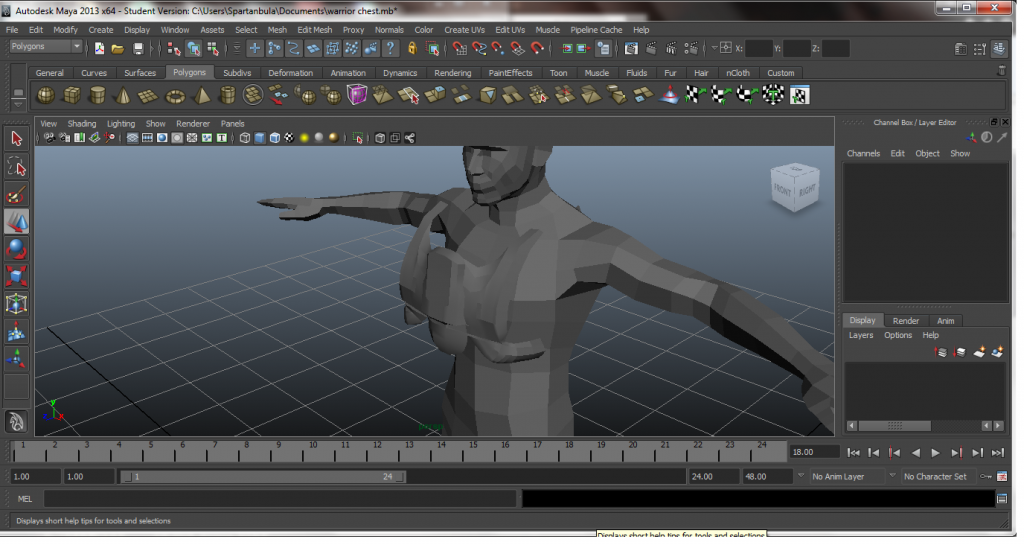Open the Polygons menu set dropdown

(x=46, y=47)
